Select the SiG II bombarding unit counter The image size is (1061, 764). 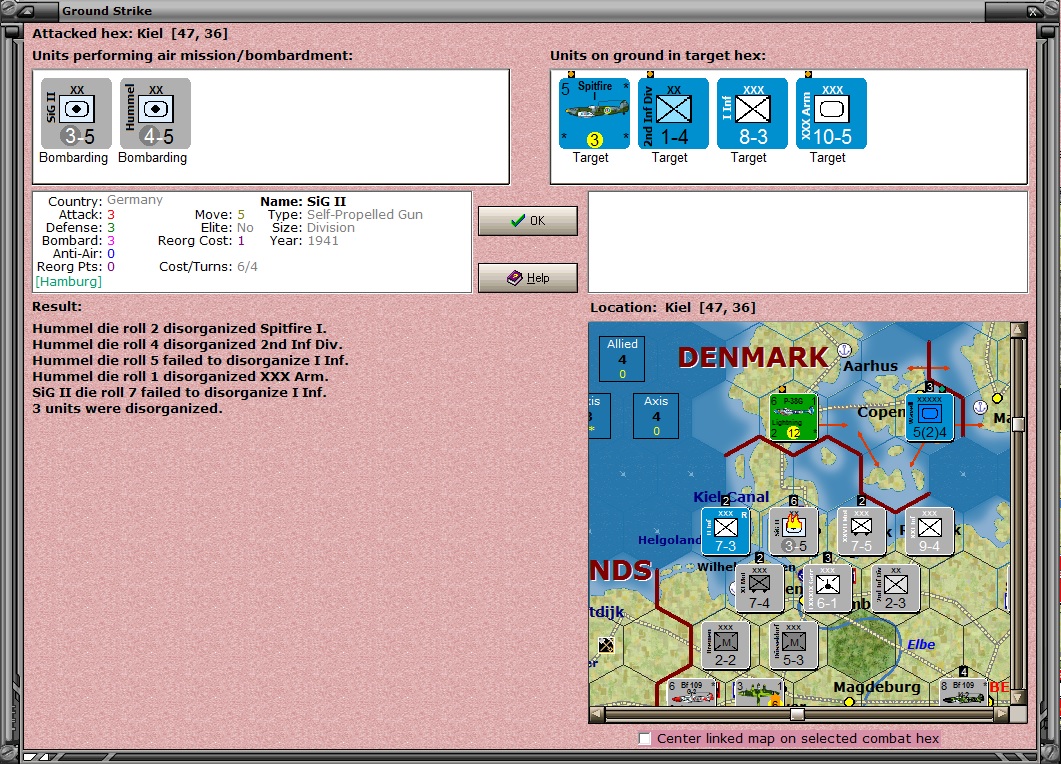(x=76, y=113)
